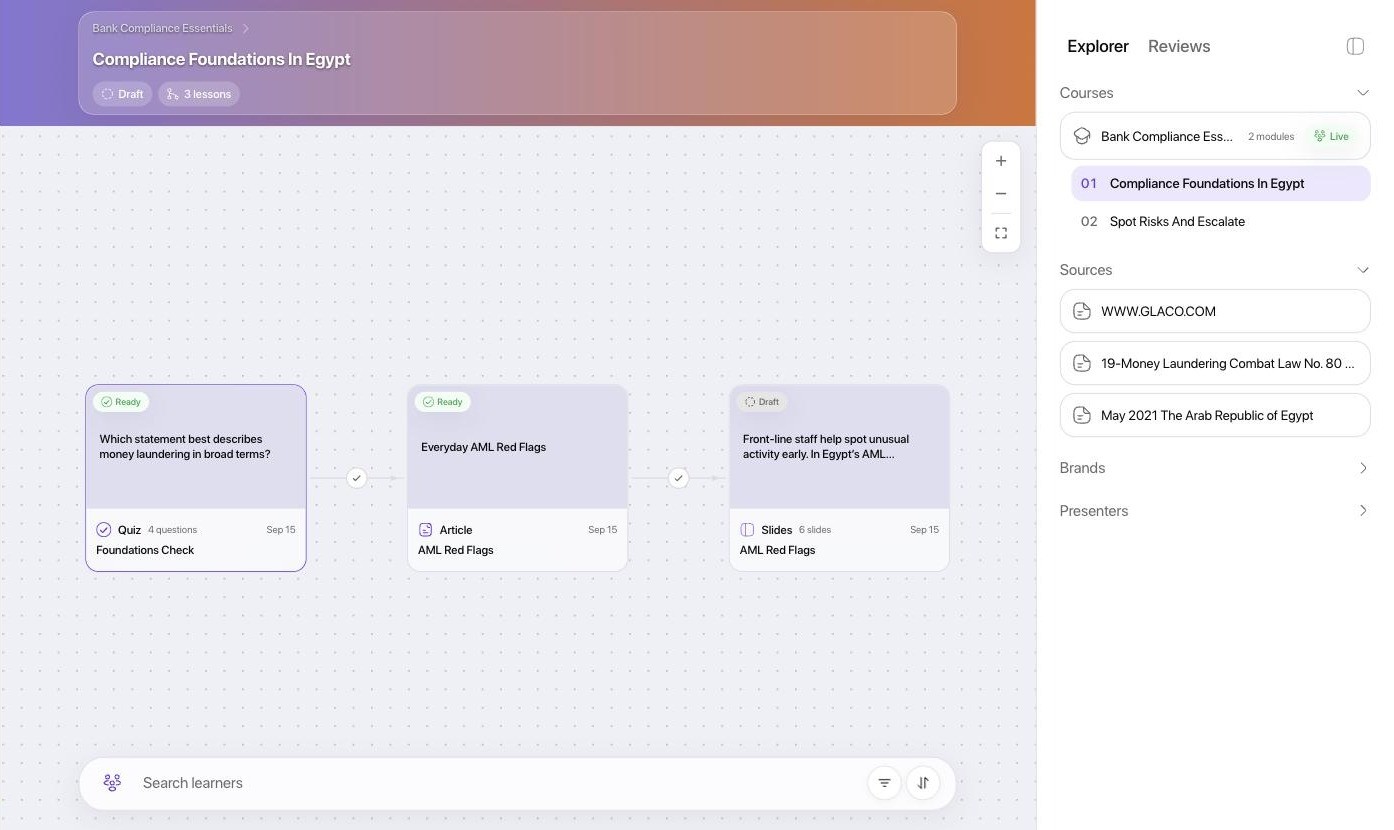Click the Draft status badge in header
The height and width of the screenshot is (830, 1394).
click(122, 94)
